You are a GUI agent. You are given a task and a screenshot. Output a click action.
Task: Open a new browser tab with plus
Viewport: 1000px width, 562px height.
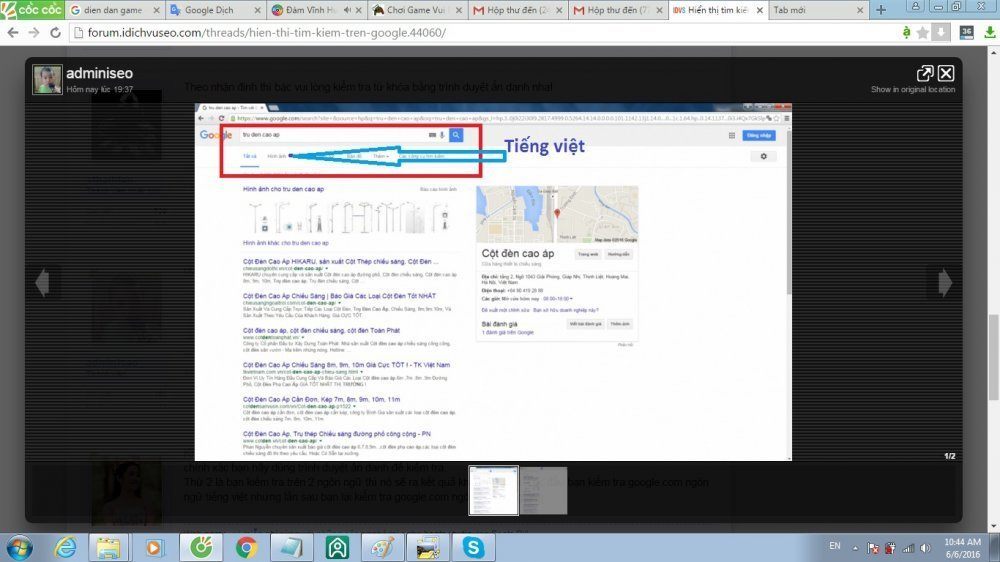[881, 10]
